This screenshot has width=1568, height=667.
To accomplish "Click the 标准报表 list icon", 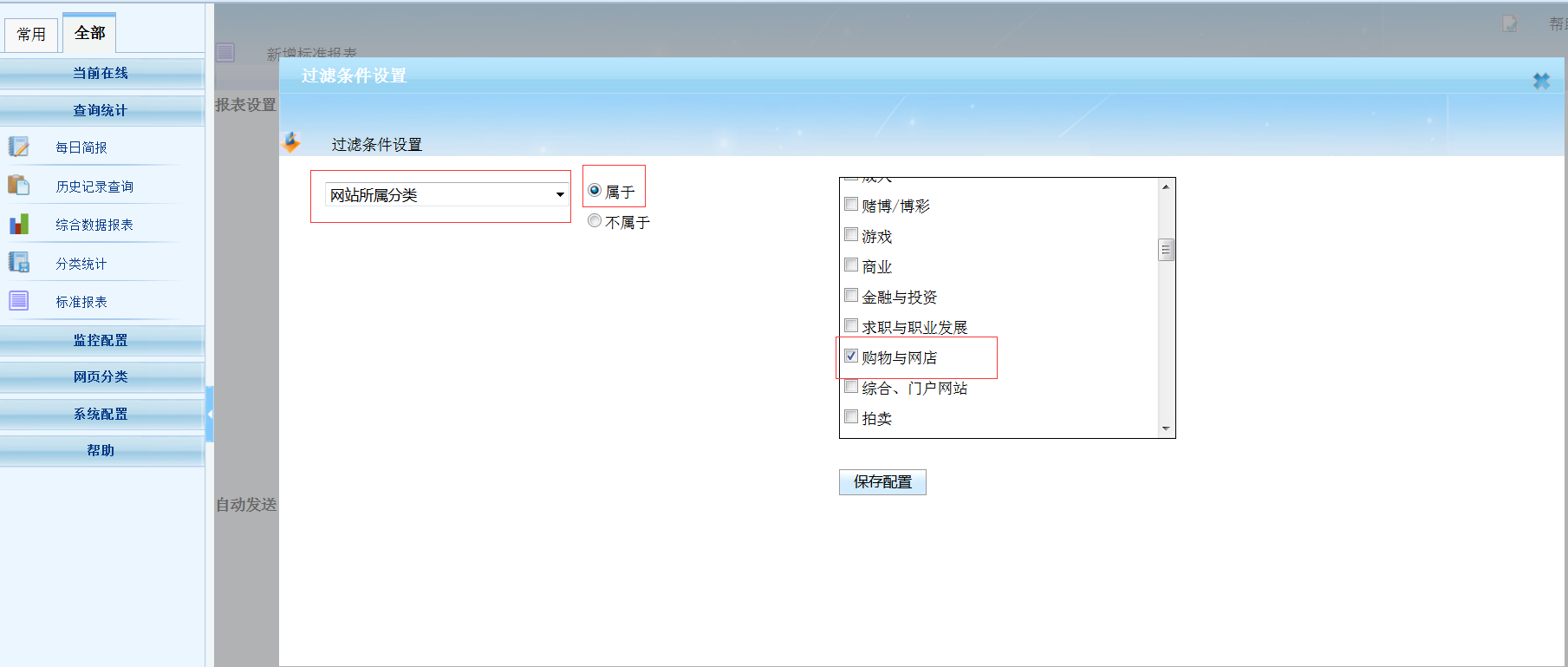I will pos(19,301).
